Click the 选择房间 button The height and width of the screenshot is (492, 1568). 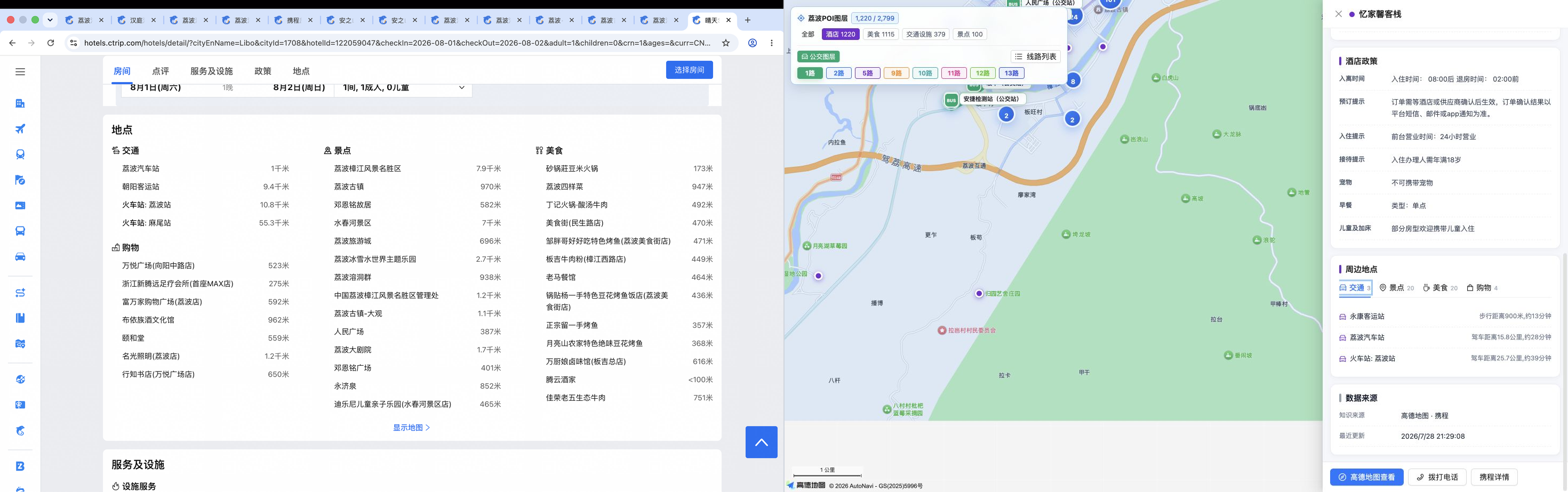pos(689,70)
